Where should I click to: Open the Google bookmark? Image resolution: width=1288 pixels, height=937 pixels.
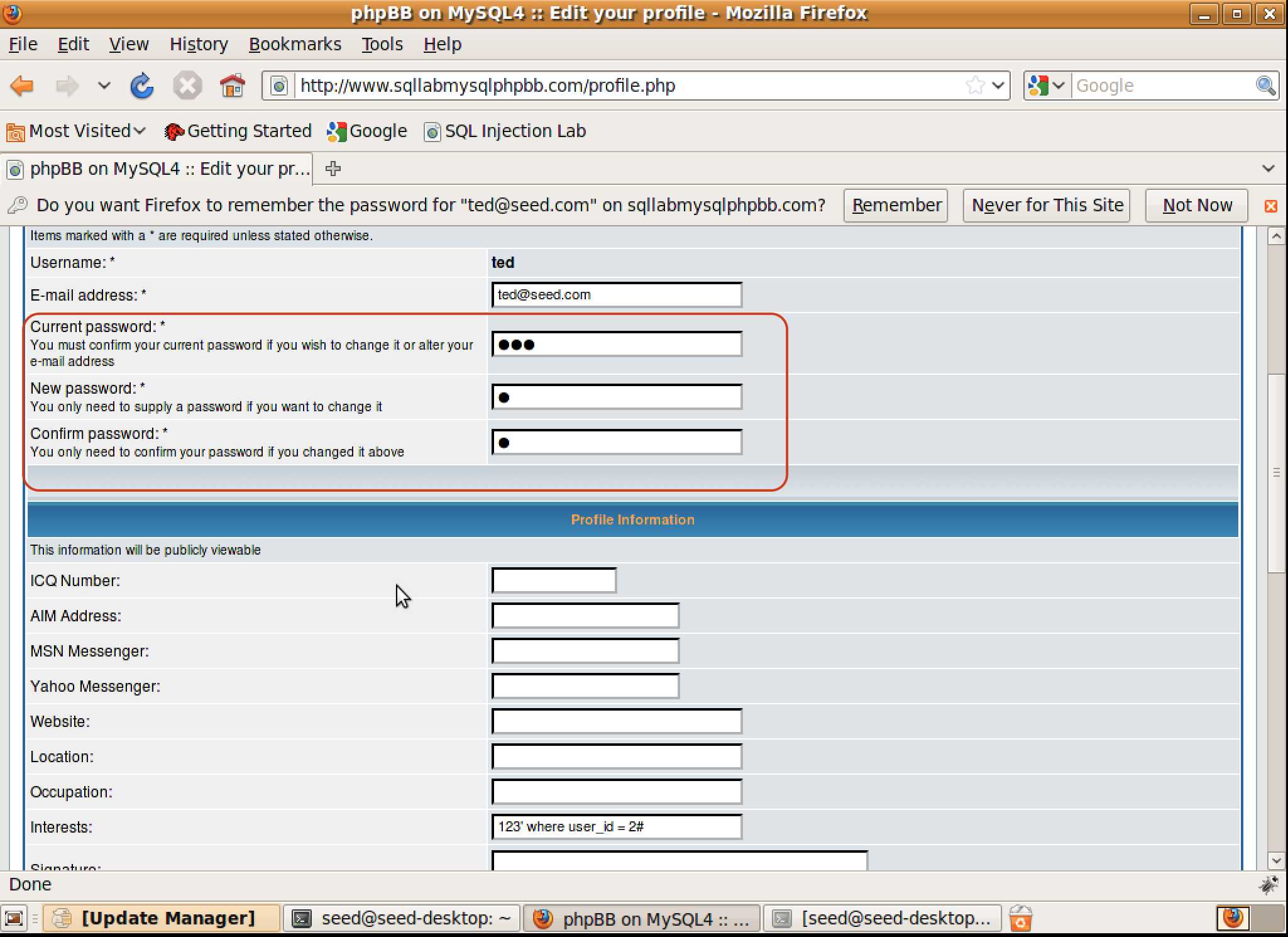[x=367, y=131]
